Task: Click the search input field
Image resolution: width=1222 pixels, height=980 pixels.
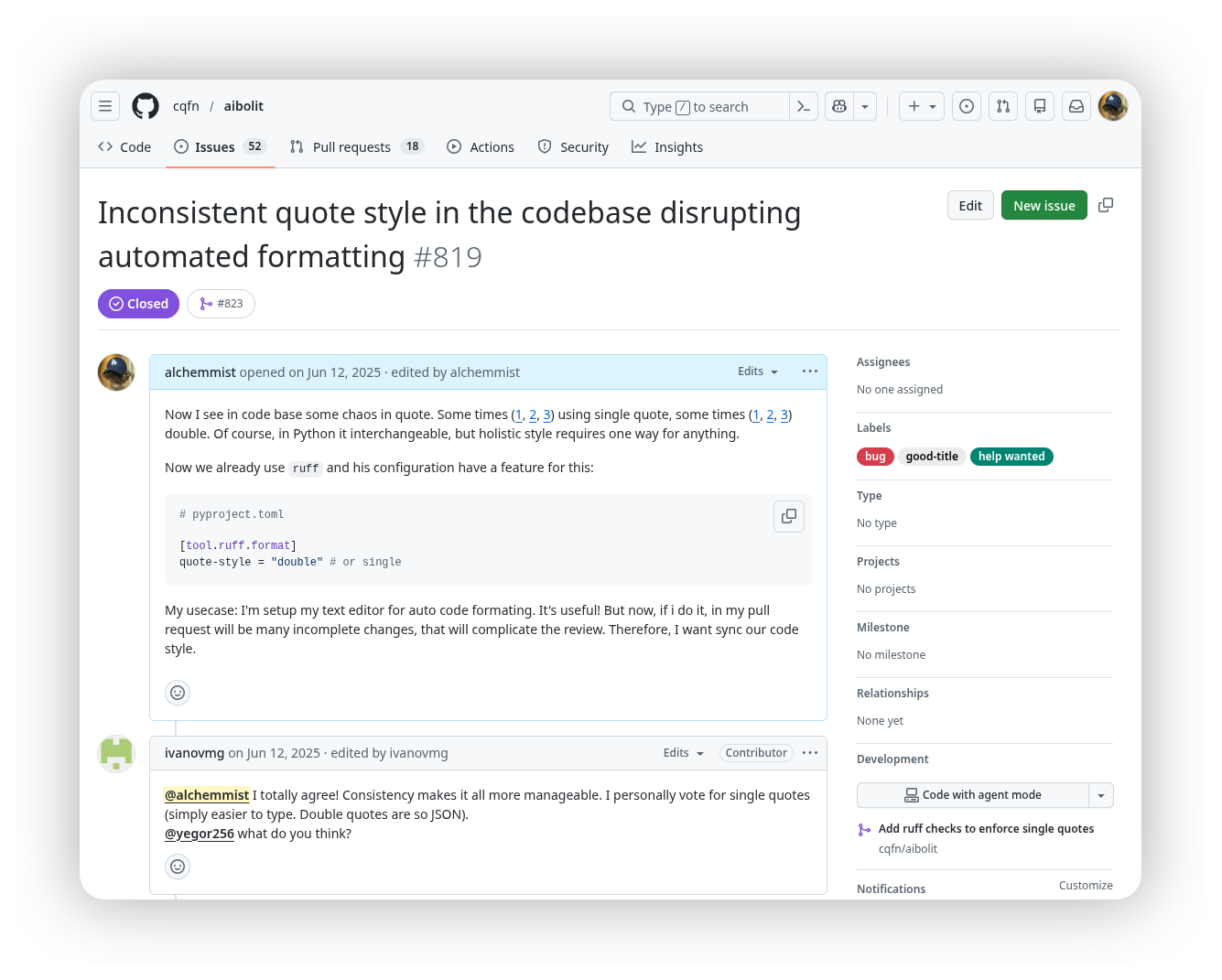Action: pos(700,106)
